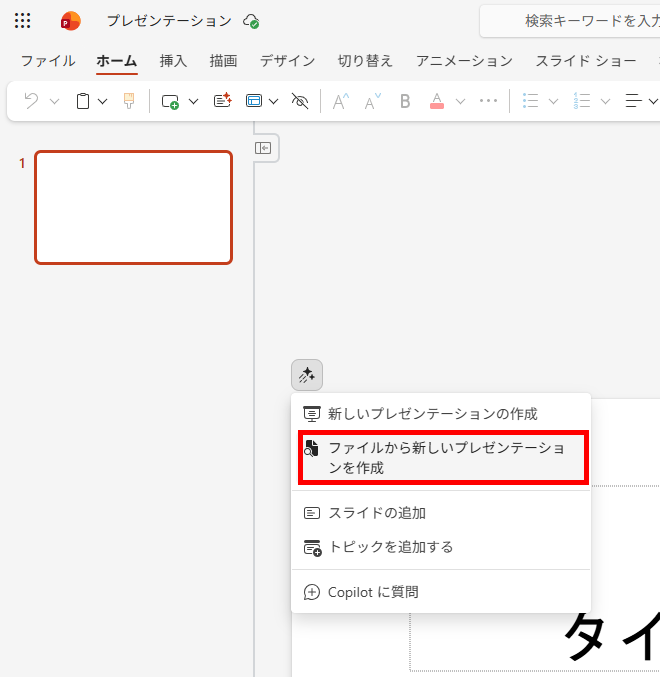660x677 pixels.
Task: Select the Format Painter brush
Action: [129, 101]
